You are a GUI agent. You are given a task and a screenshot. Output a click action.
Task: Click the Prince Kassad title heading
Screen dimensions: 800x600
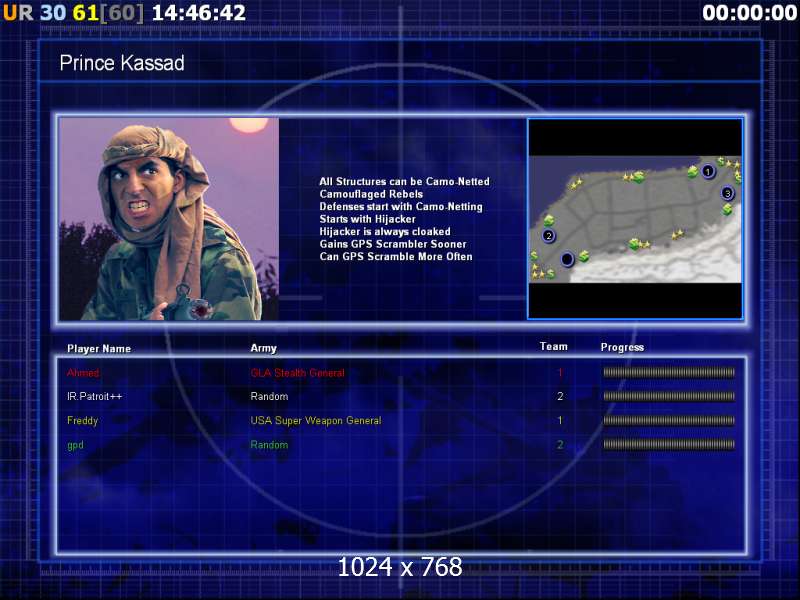122,63
